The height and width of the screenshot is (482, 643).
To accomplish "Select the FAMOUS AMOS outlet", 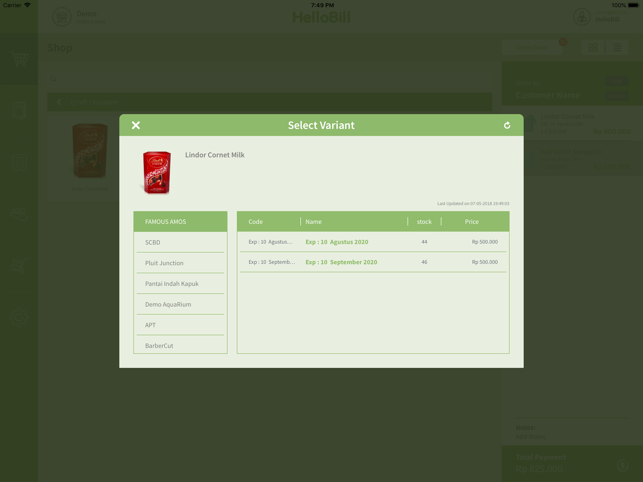I will [x=180, y=222].
